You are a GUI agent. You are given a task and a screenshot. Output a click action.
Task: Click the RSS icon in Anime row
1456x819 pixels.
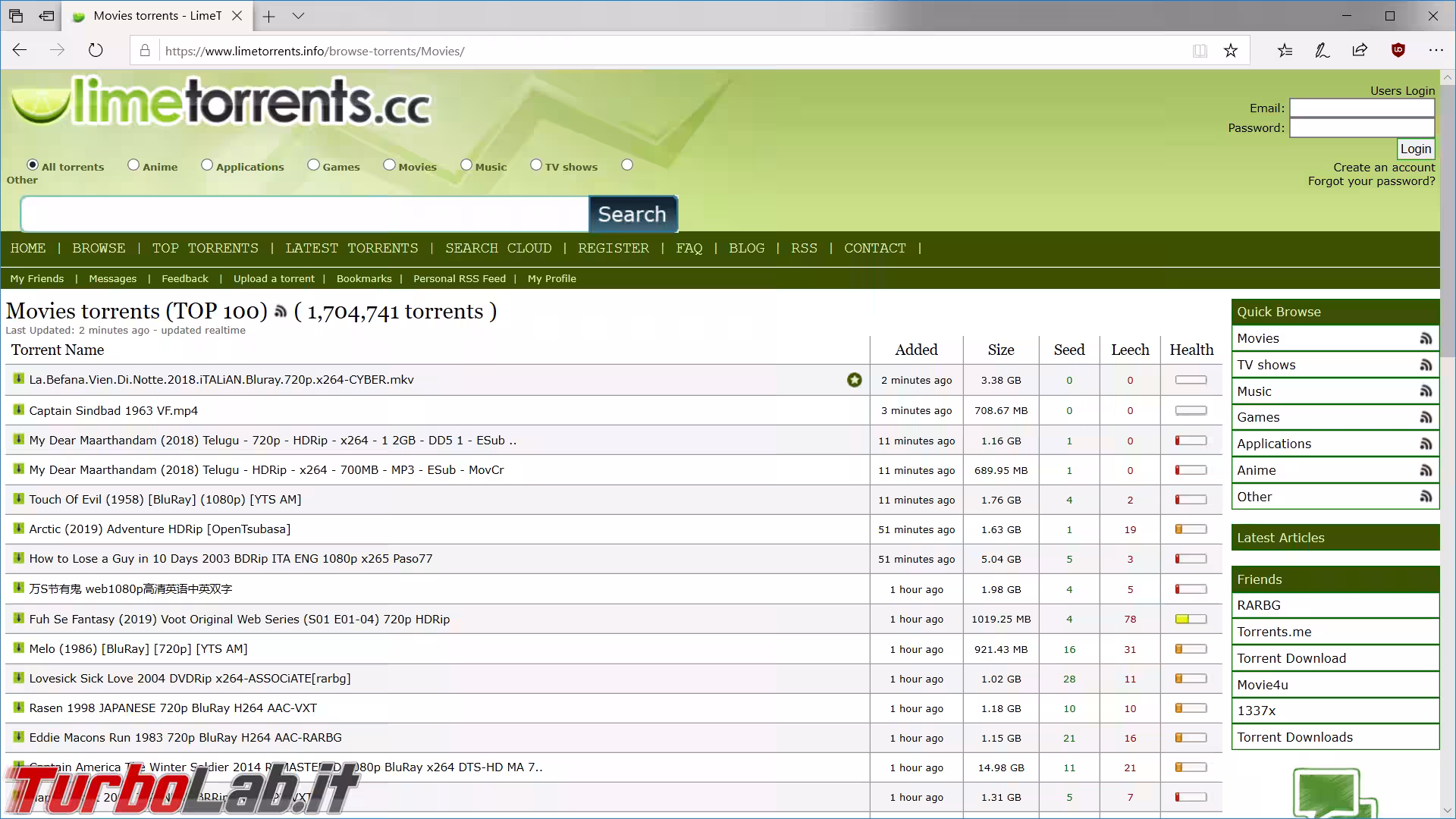click(x=1426, y=471)
